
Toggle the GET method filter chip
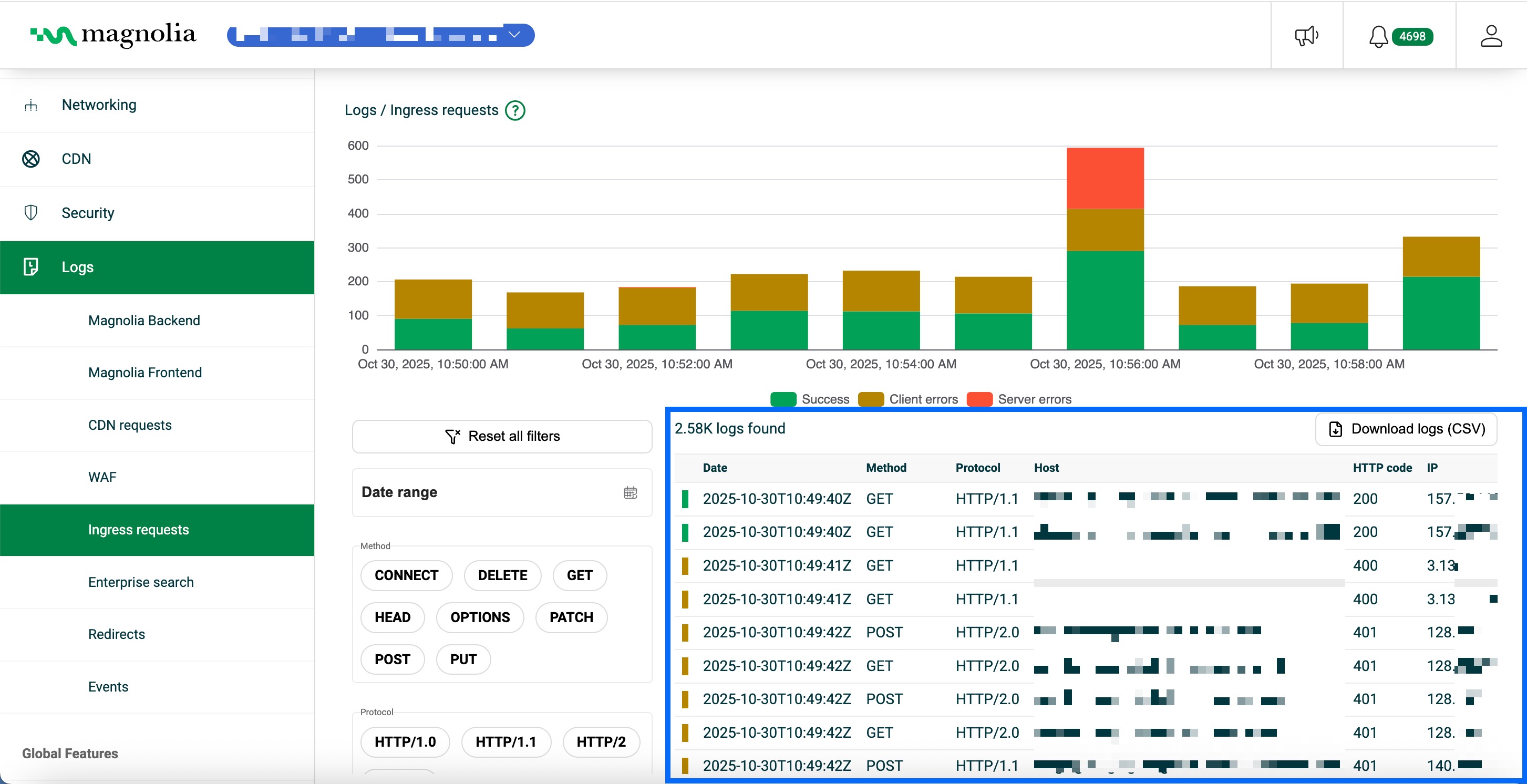(579, 575)
